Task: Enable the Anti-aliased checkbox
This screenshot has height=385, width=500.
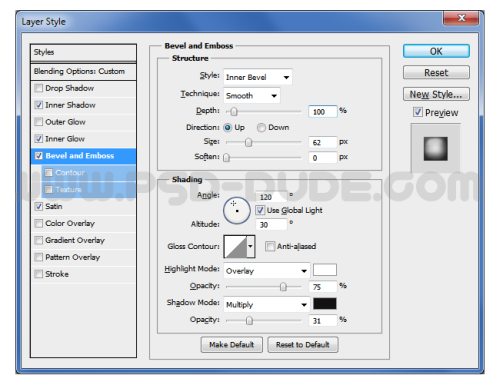Action: click(x=269, y=246)
